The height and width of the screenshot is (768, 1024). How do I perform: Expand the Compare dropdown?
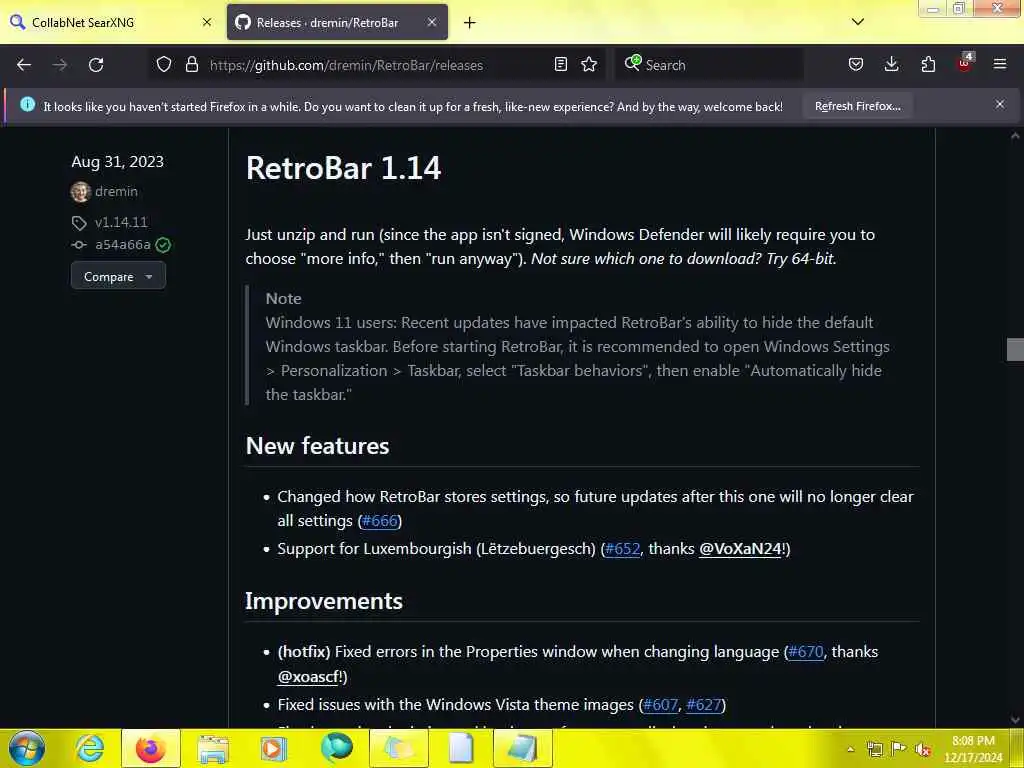[x=118, y=277]
